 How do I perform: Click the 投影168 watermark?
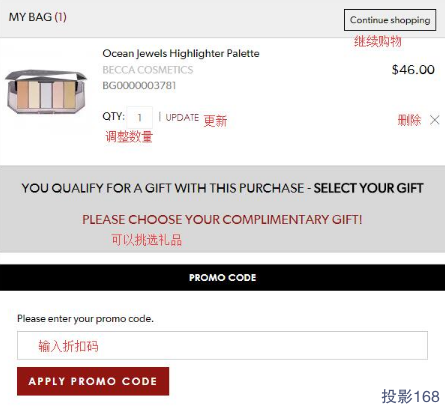tap(410, 397)
